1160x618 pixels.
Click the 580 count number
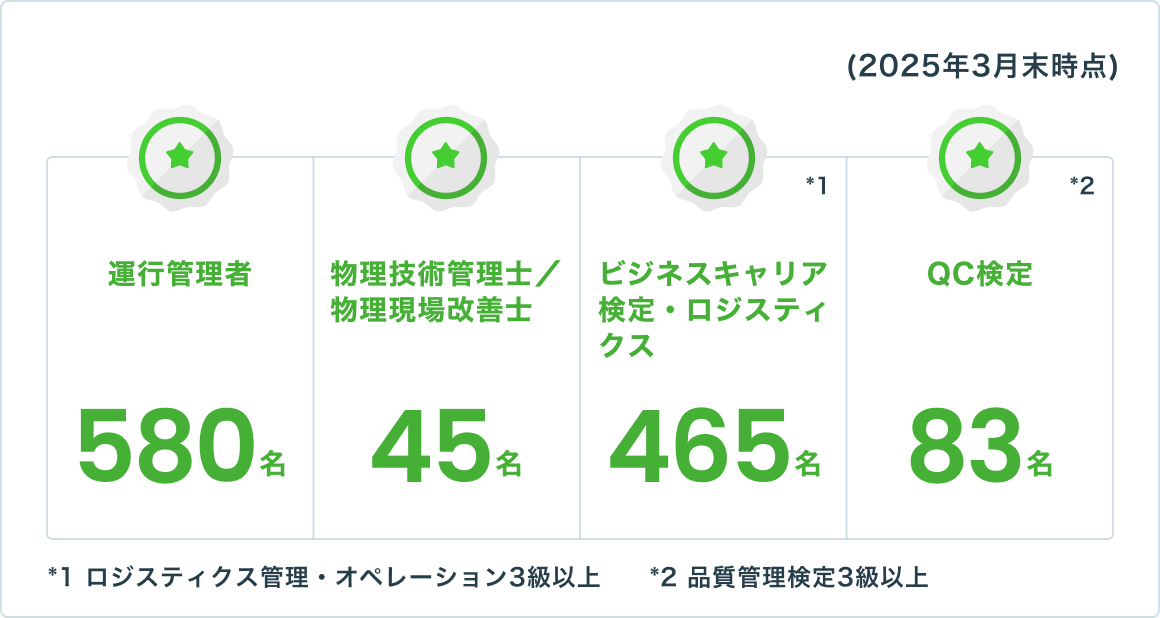(x=165, y=443)
